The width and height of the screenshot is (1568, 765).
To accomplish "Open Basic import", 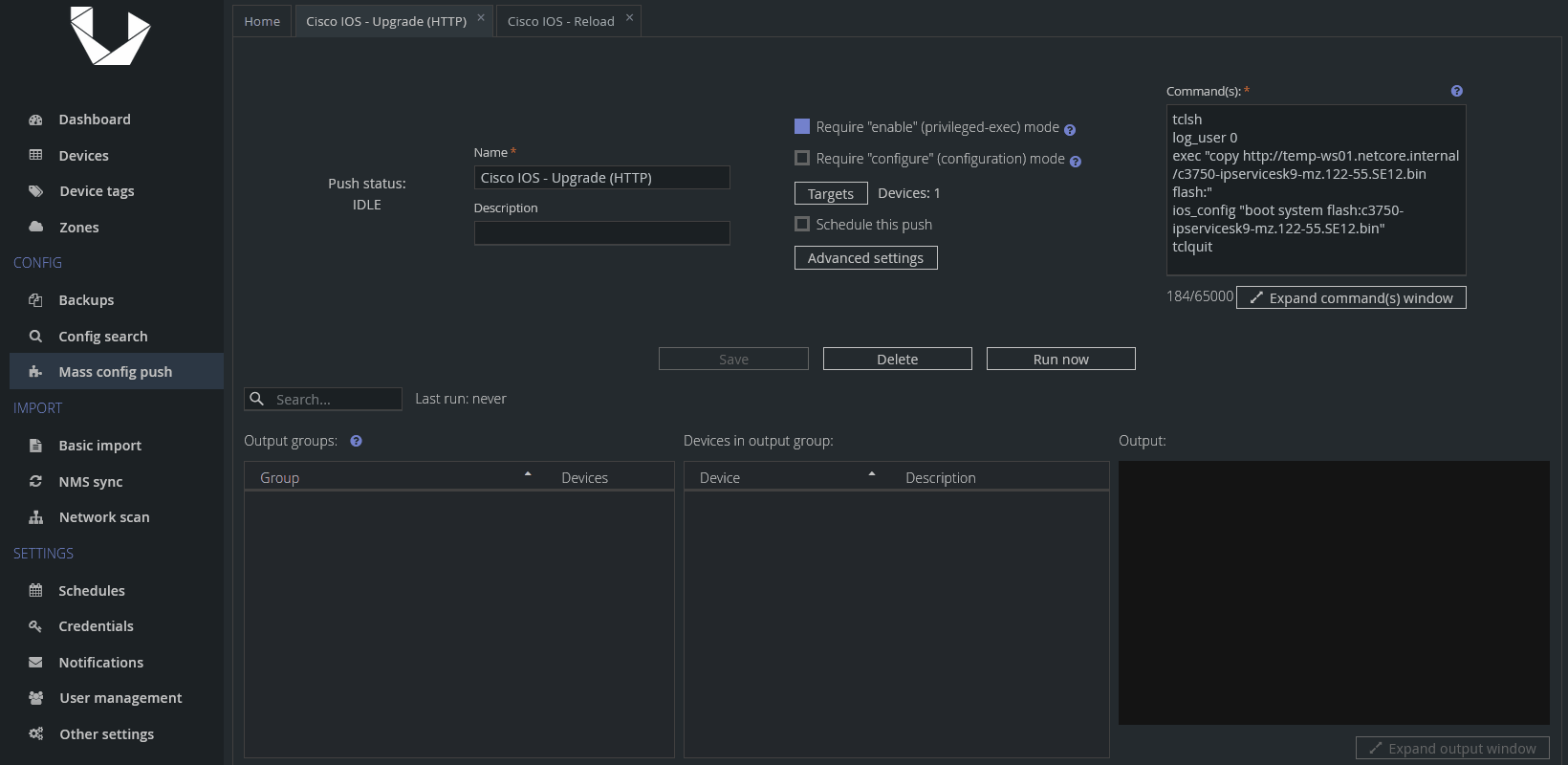I will (99, 446).
